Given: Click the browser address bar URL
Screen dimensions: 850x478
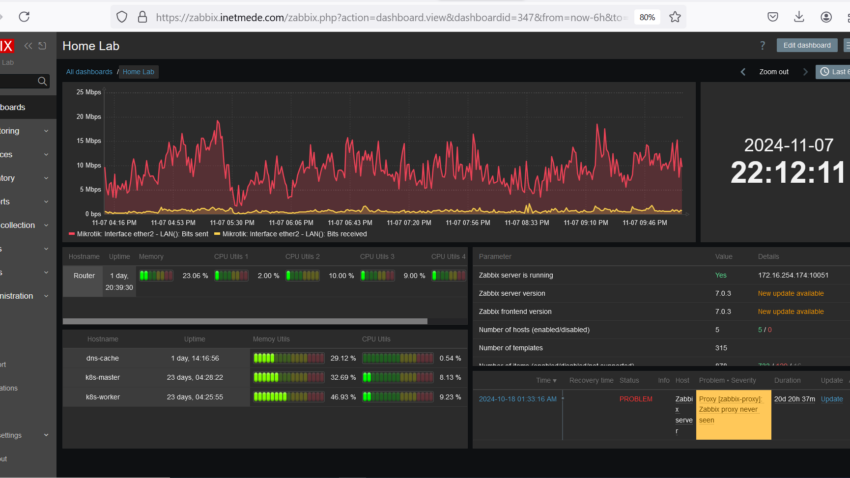Looking at the screenshot, I should point(389,17).
